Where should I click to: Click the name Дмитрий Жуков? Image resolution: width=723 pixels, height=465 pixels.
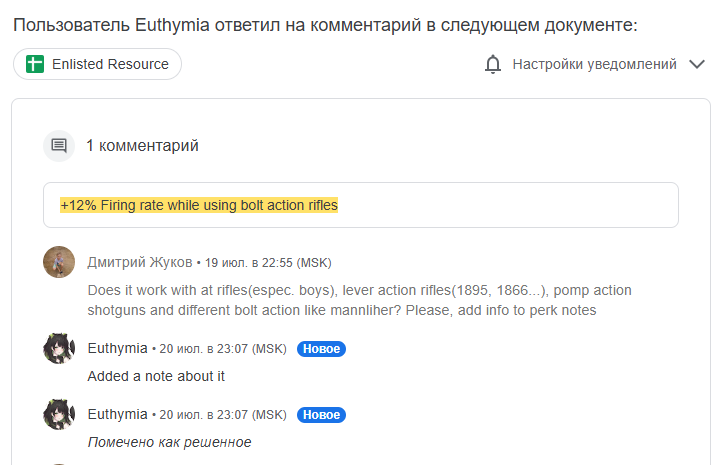click(140, 262)
